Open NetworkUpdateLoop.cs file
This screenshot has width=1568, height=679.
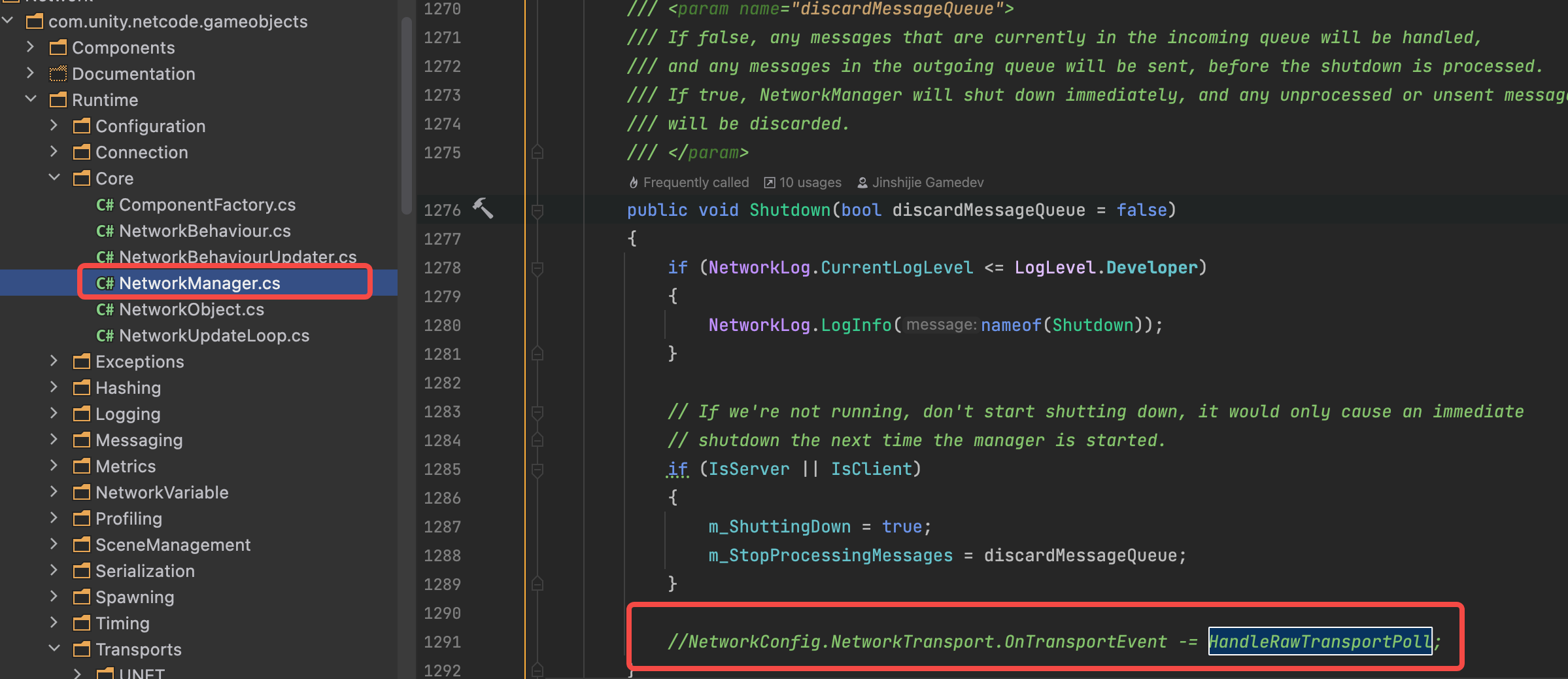click(214, 336)
